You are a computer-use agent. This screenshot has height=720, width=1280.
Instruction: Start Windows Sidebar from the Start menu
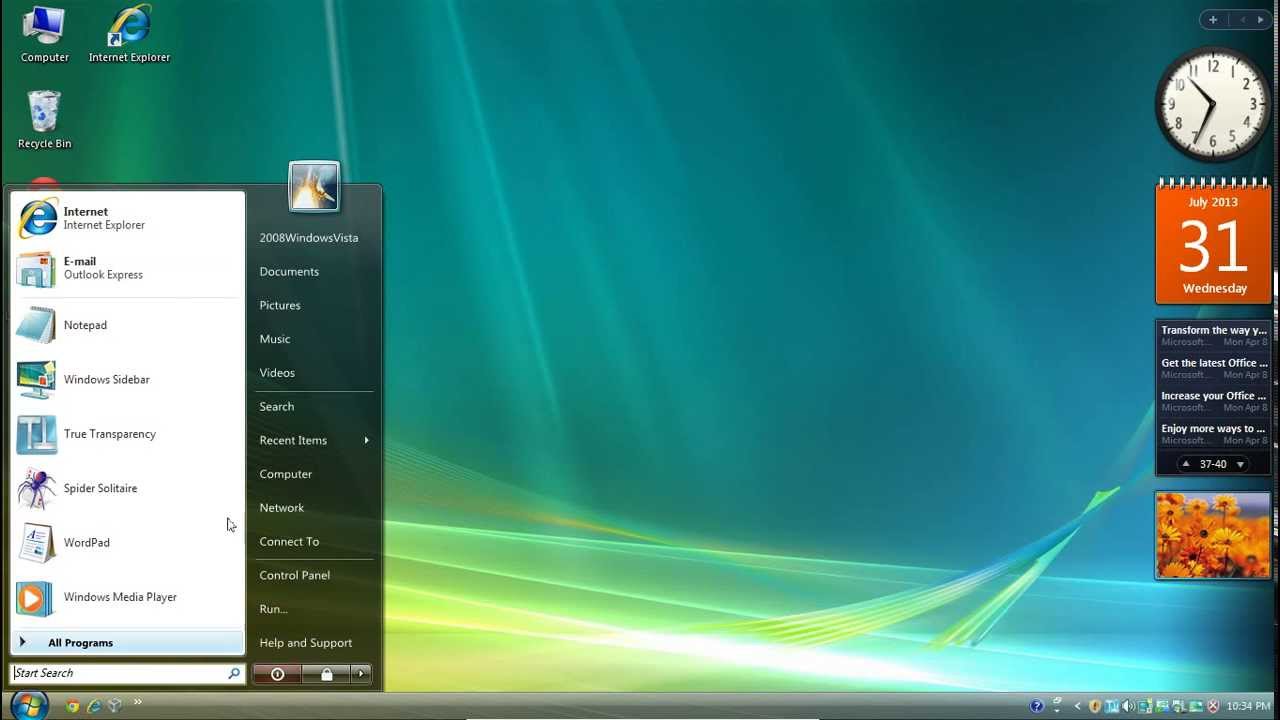tap(127, 380)
